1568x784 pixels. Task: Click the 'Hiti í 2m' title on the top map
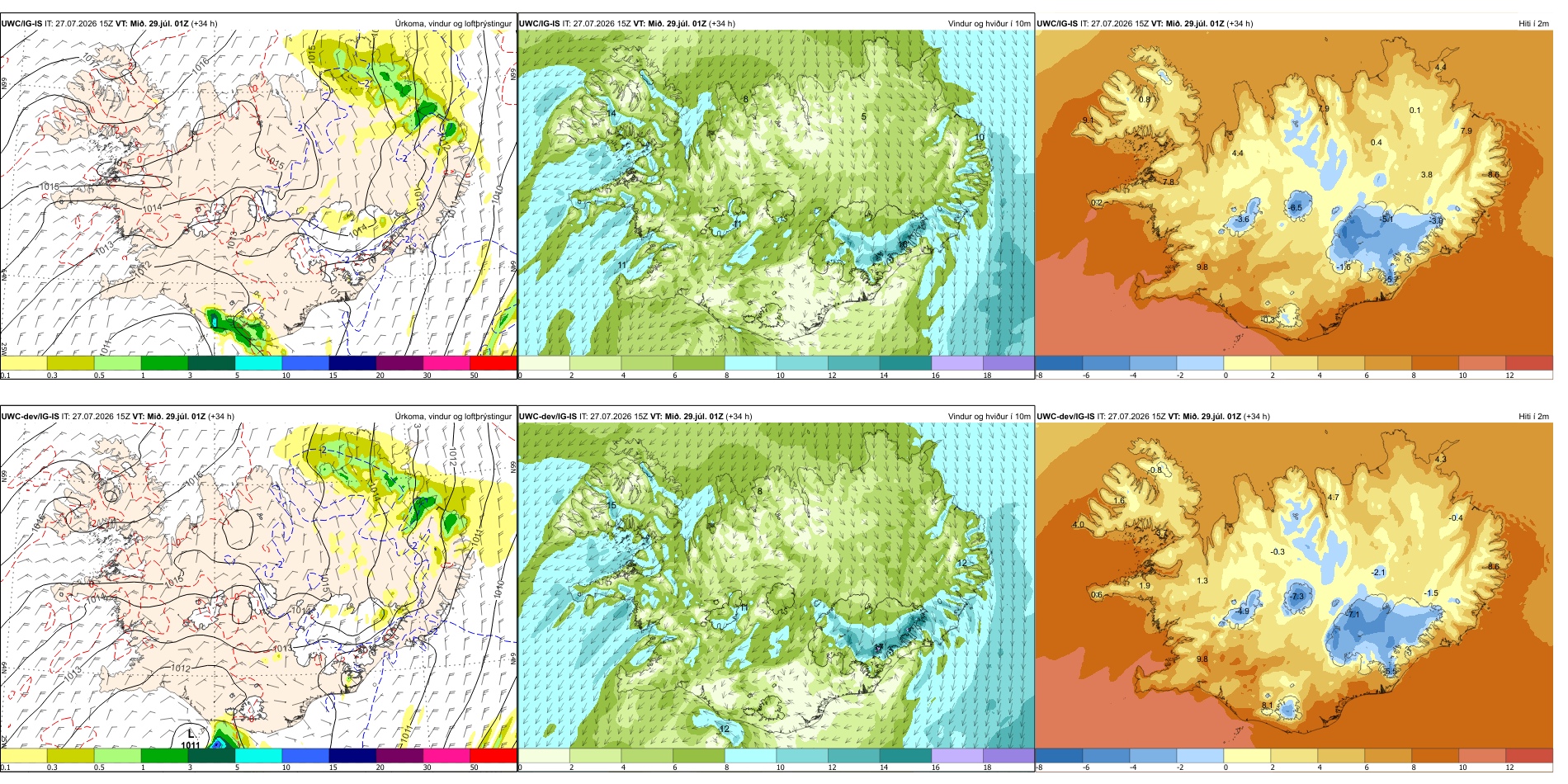pos(1533,24)
